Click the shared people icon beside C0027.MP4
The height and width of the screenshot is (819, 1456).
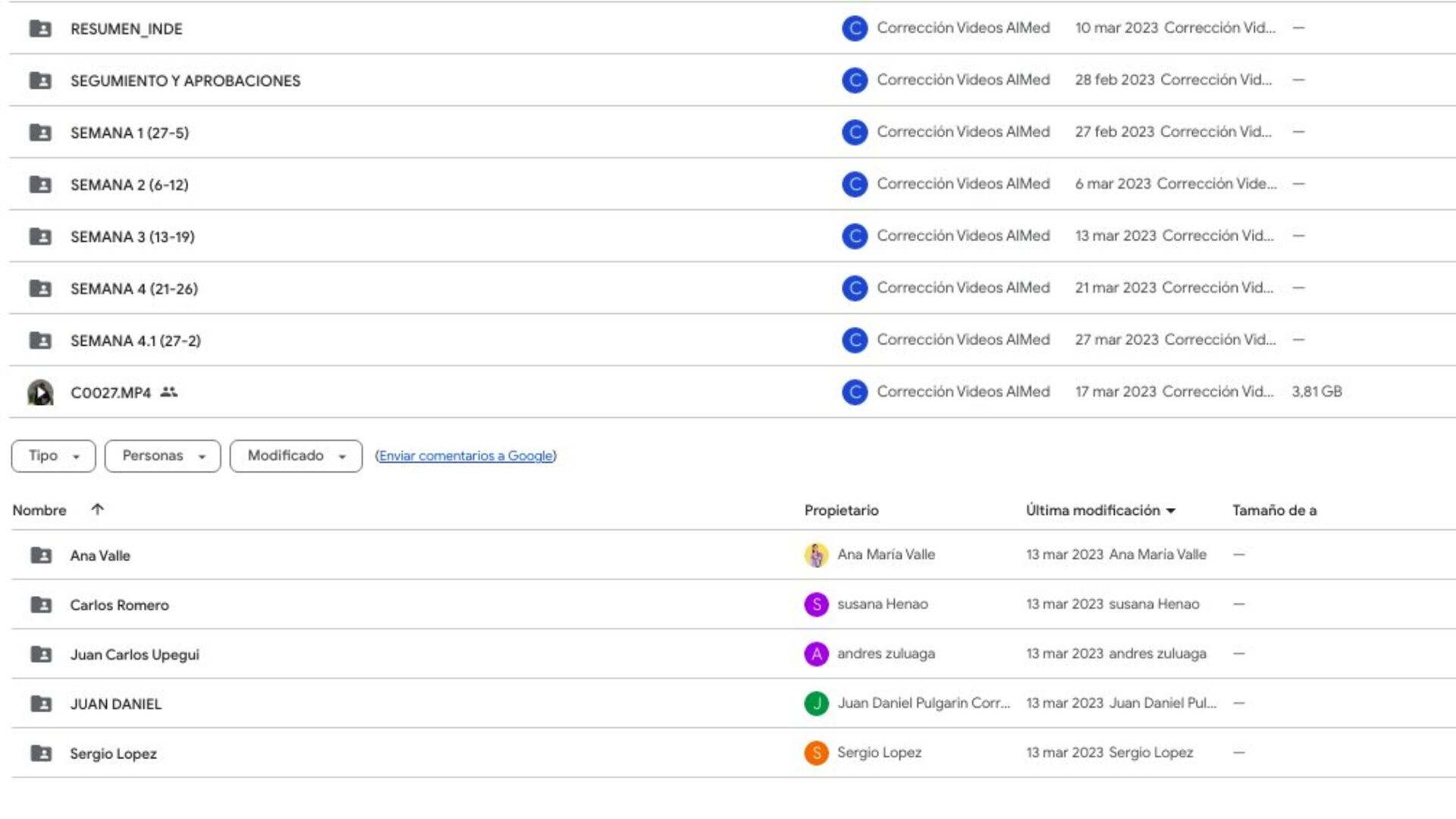tap(168, 392)
